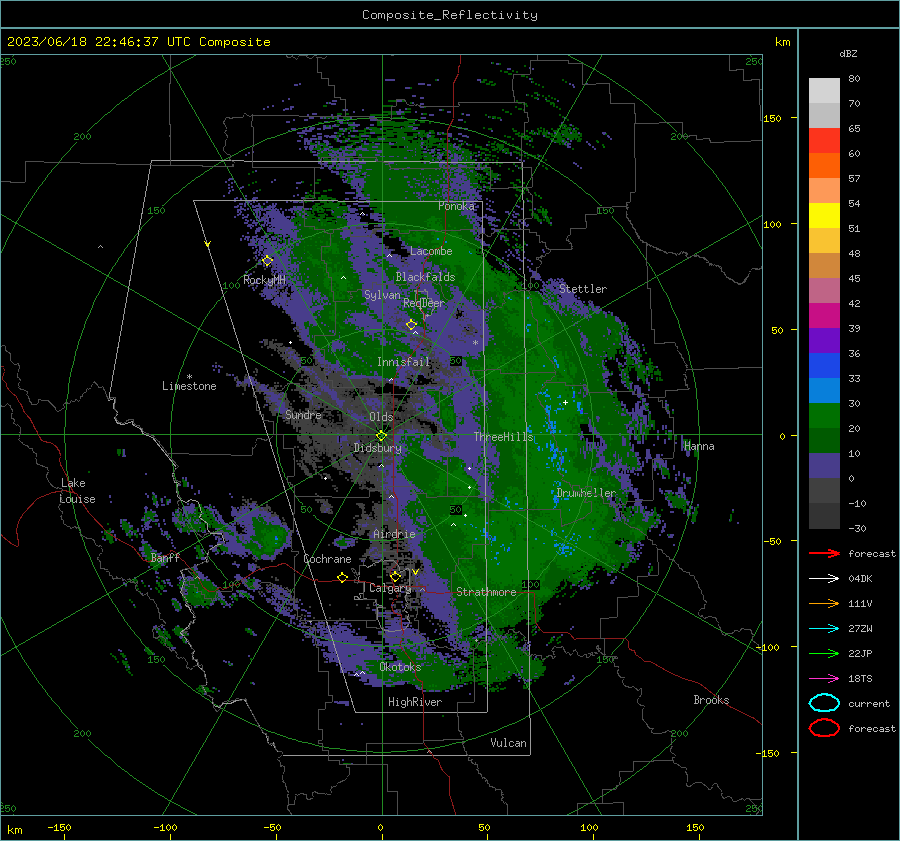The width and height of the screenshot is (900, 841).
Task: Click the Lake Louise label on the map
Action: coord(77,491)
